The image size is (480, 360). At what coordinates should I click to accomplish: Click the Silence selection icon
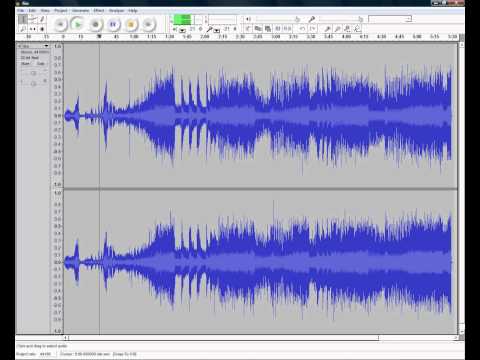287,29
